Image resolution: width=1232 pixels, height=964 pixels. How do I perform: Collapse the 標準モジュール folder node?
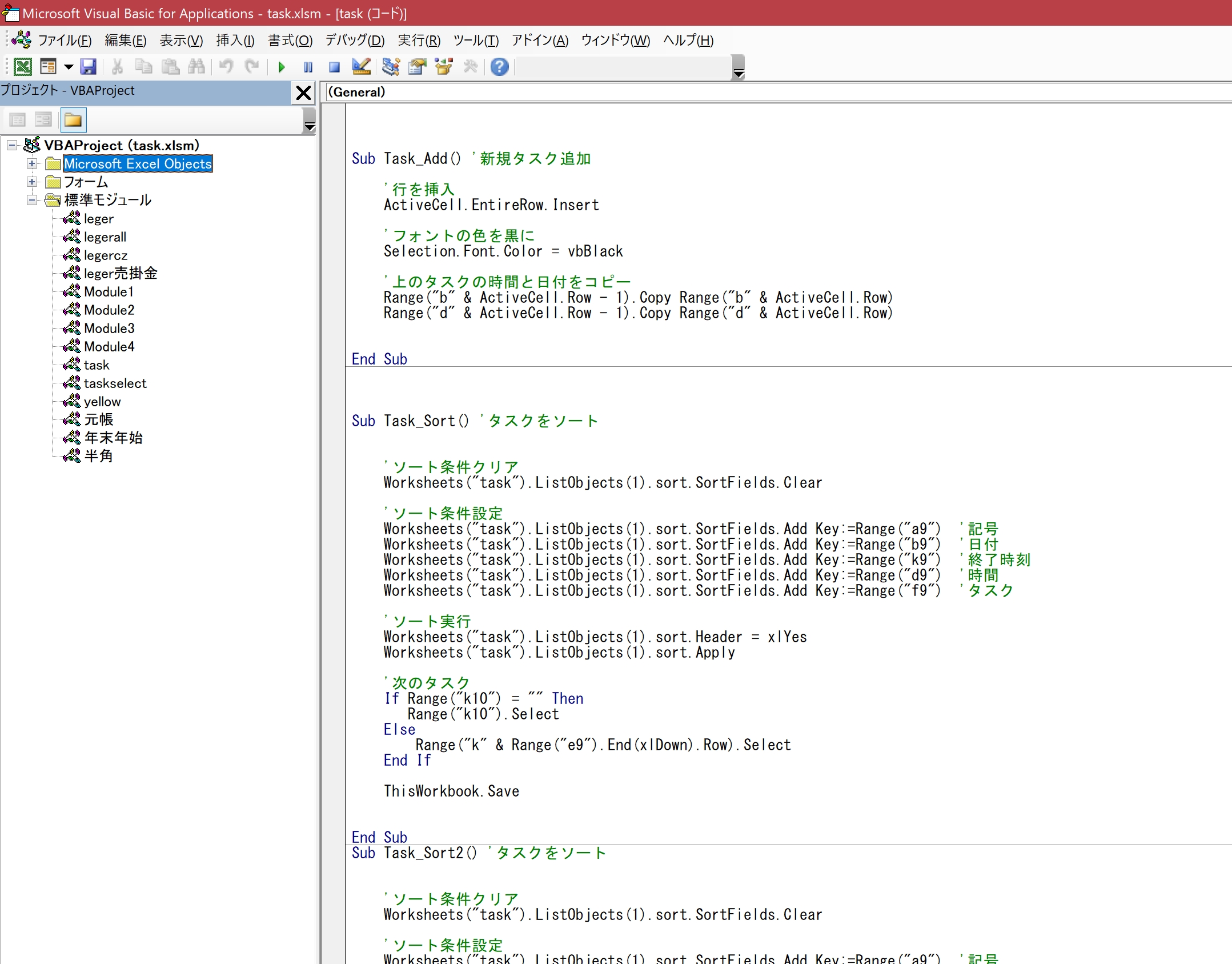point(32,201)
